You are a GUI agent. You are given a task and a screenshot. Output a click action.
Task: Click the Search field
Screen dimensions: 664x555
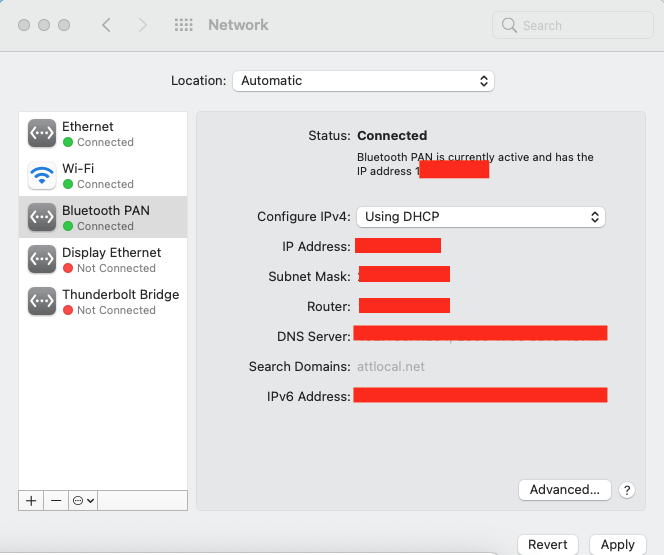coord(571,25)
